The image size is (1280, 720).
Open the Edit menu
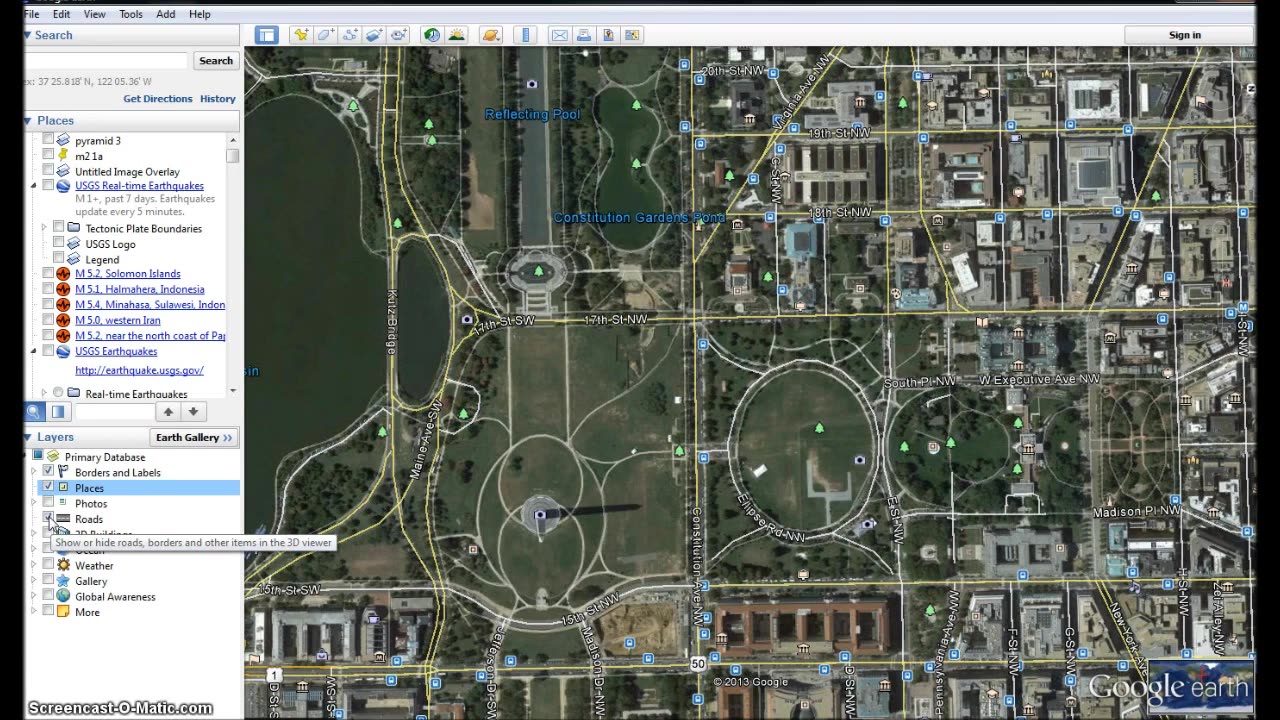[62, 14]
